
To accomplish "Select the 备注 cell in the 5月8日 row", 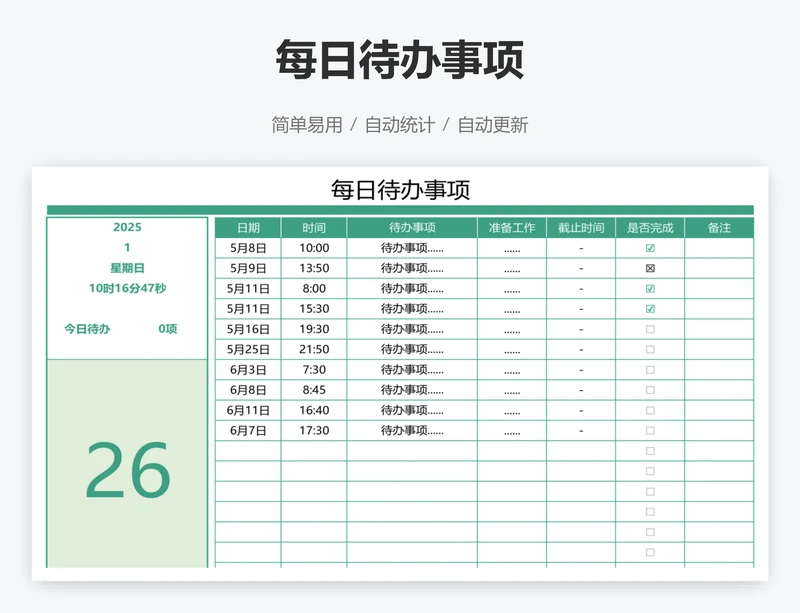I will [719, 248].
